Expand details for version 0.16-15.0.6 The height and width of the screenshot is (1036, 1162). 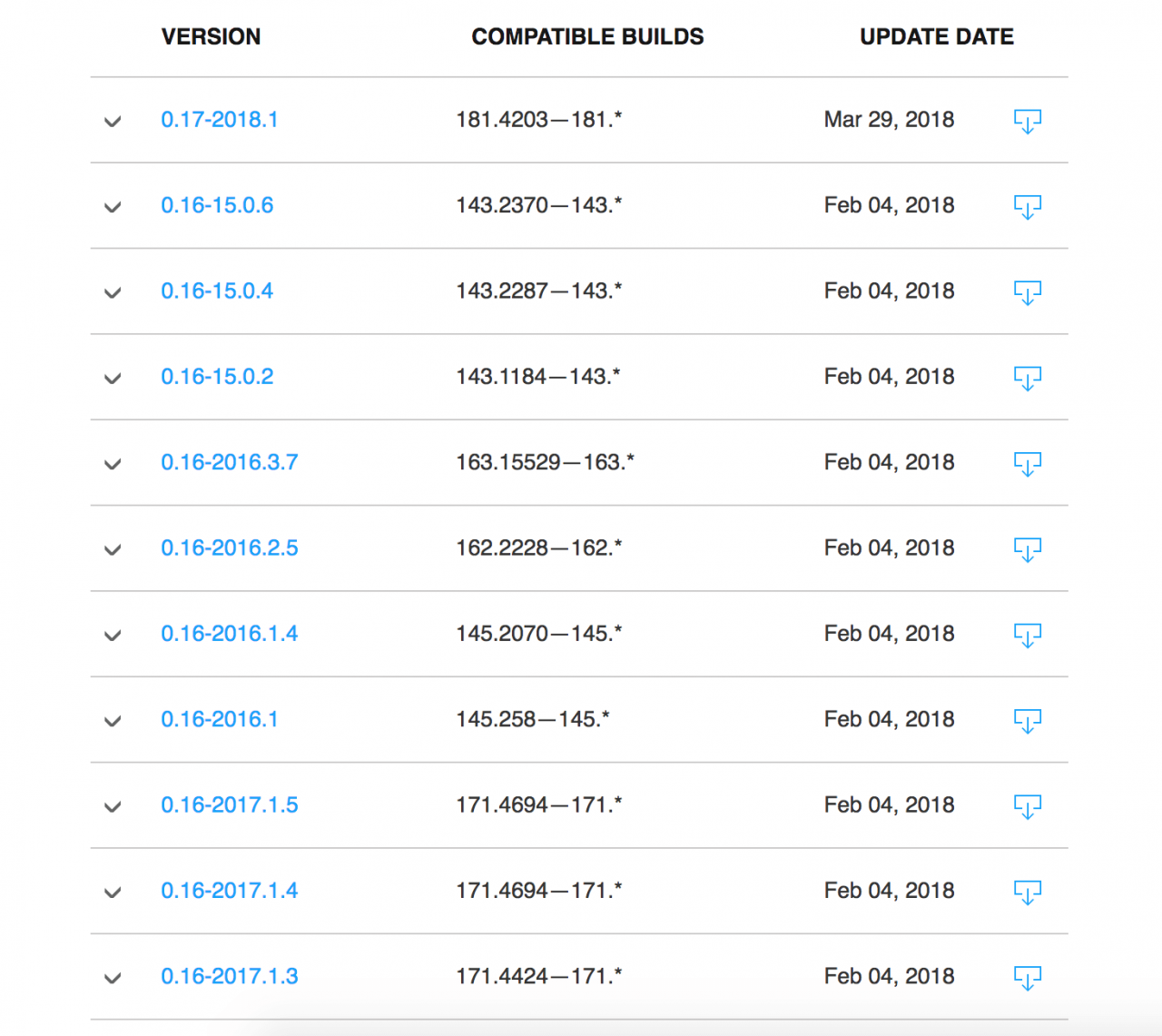[x=113, y=208]
